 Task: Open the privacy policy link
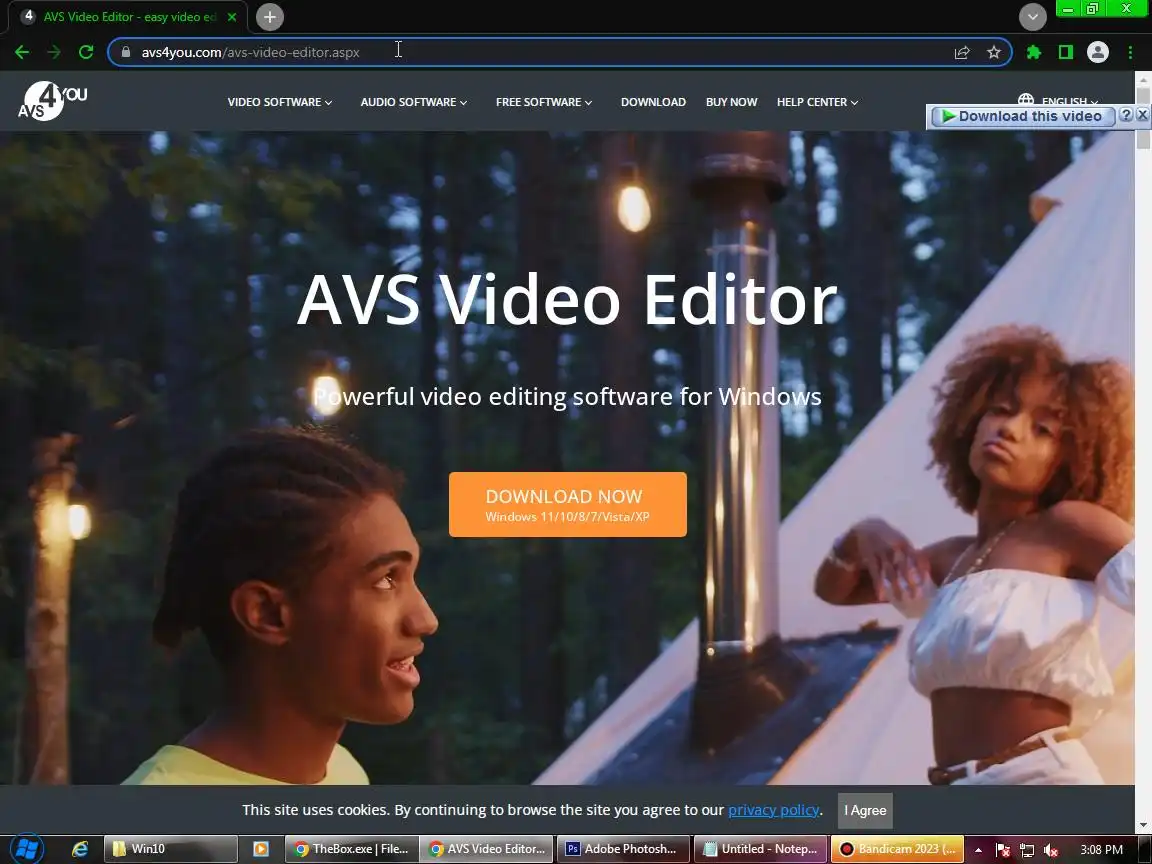pyautogui.click(x=774, y=810)
